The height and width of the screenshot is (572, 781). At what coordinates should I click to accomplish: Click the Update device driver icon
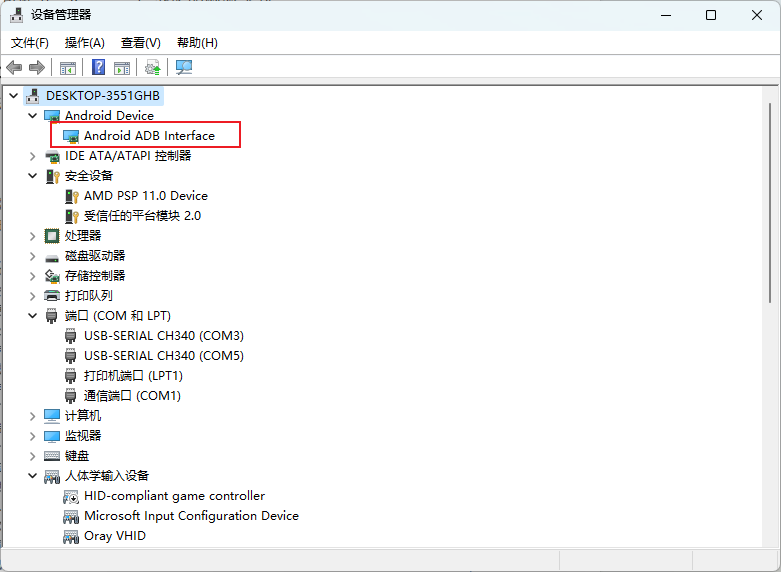click(x=152, y=67)
